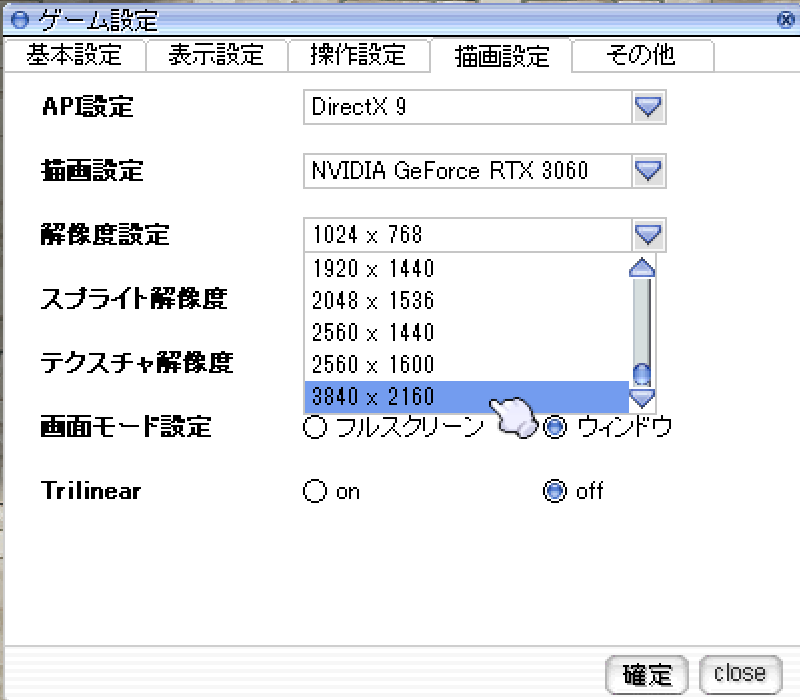Viewport: 800px width, 700px height.
Task: Click the window icon in the title bar
Action: pos(18,20)
